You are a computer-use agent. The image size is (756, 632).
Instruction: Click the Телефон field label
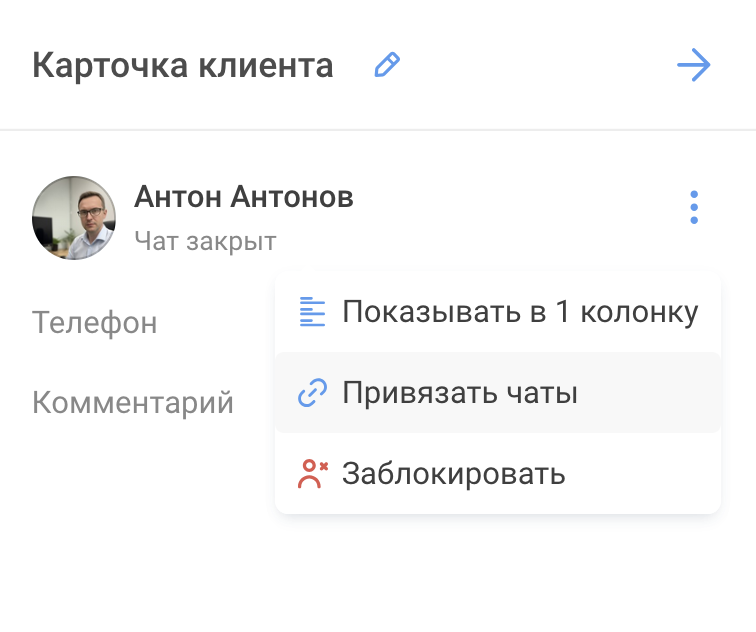click(94, 323)
